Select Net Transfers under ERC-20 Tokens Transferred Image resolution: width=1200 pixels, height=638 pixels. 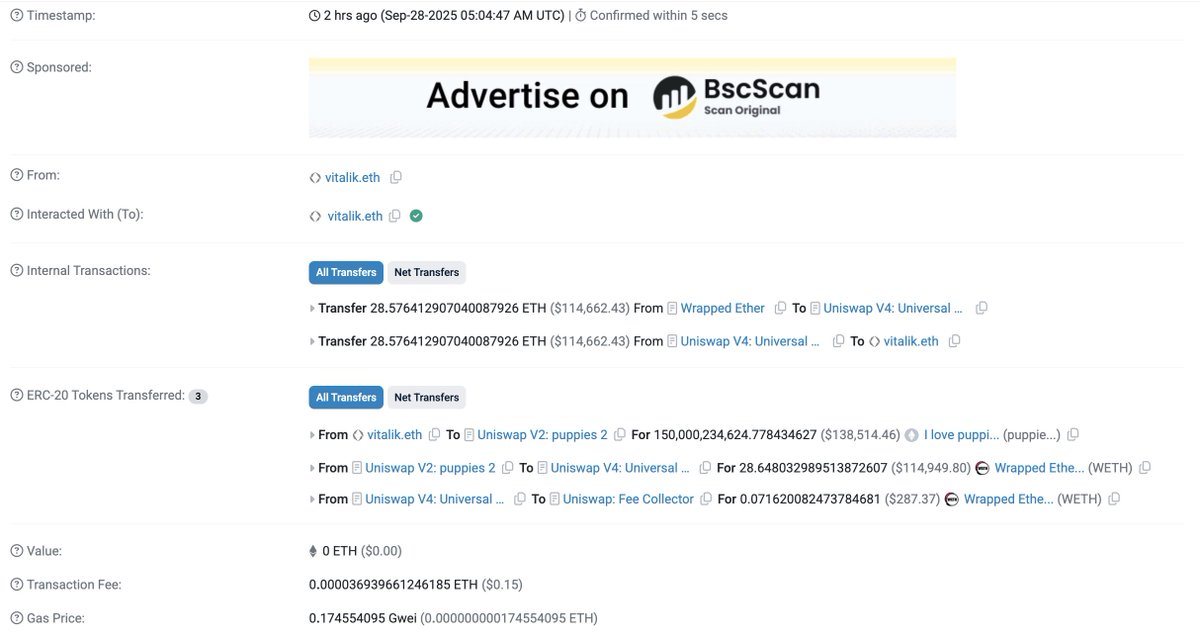[x=427, y=397]
